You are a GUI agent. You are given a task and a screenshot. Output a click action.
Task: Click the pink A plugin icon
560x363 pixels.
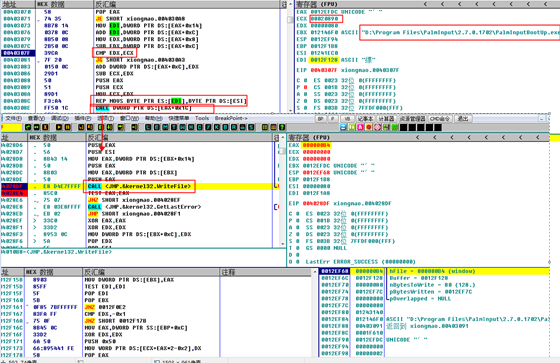click(361, 127)
